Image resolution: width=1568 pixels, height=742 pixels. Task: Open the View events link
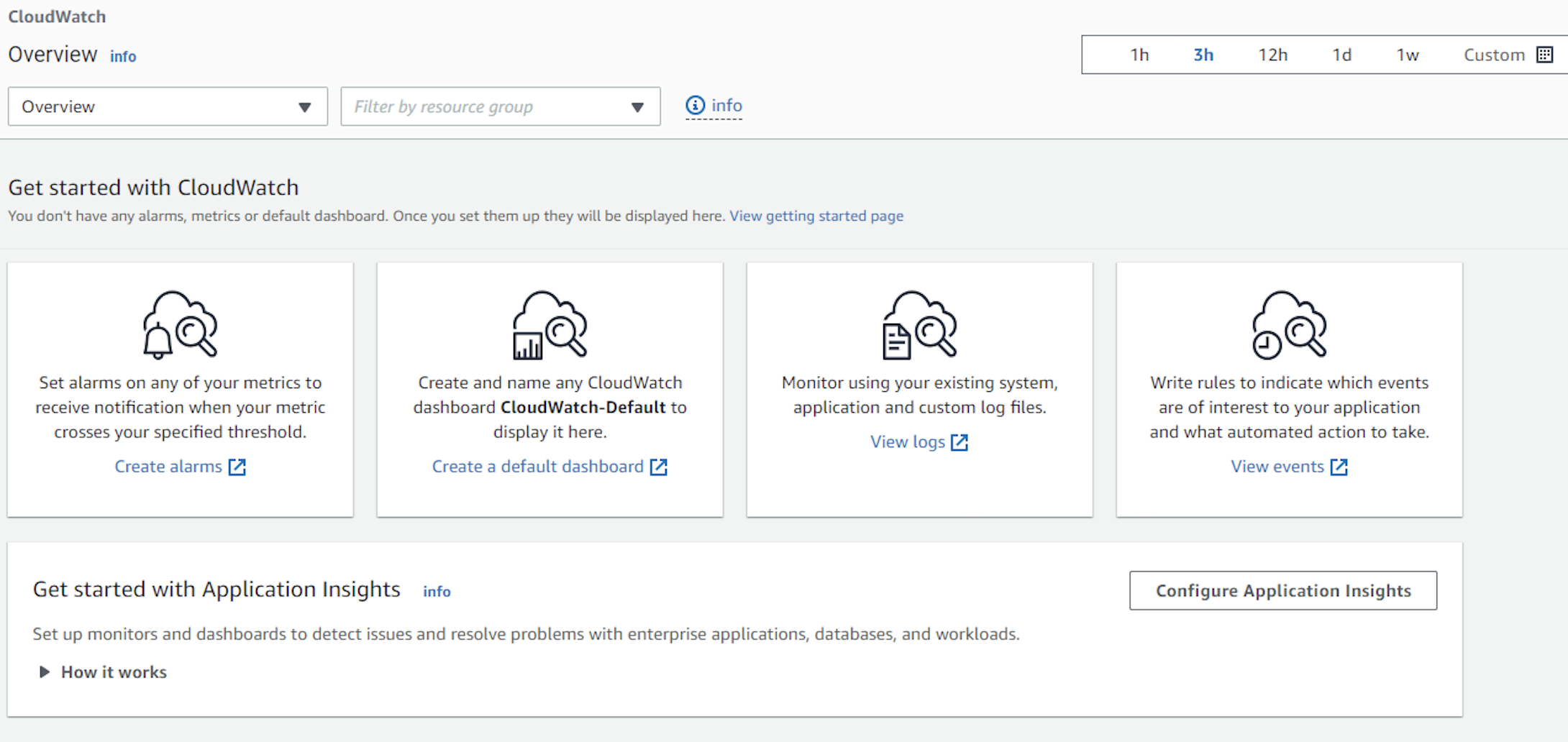pos(1277,467)
